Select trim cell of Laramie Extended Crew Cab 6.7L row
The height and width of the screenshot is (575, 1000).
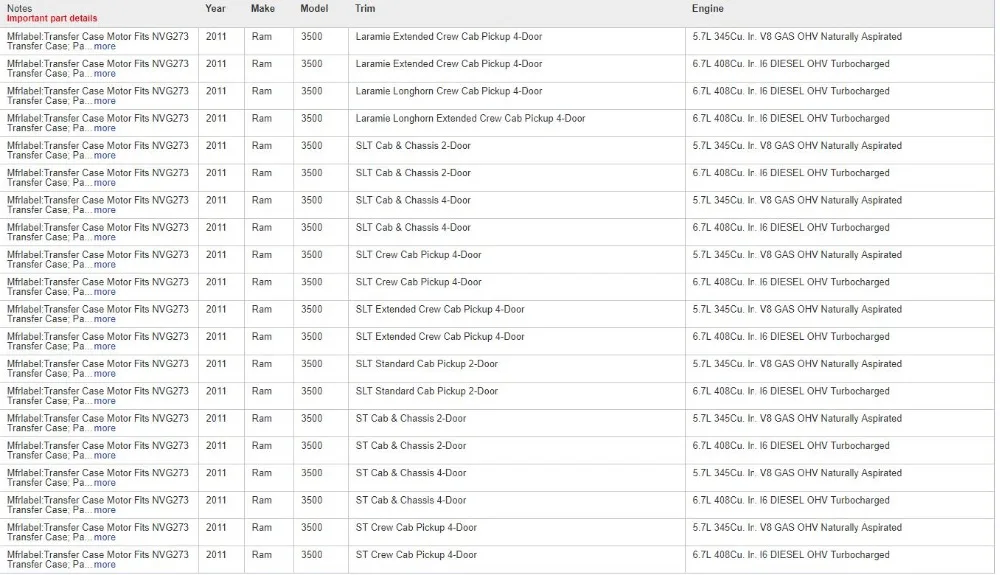(x=449, y=64)
